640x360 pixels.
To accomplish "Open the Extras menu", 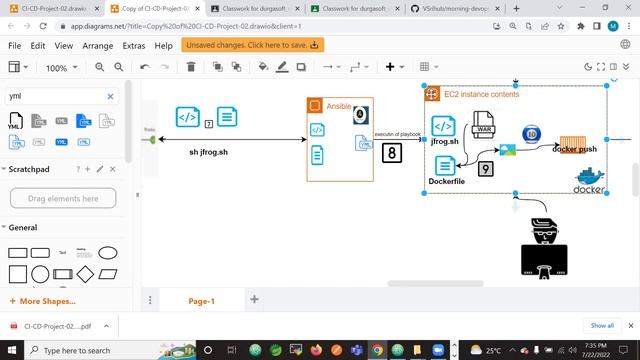I will (x=134, y=46).
